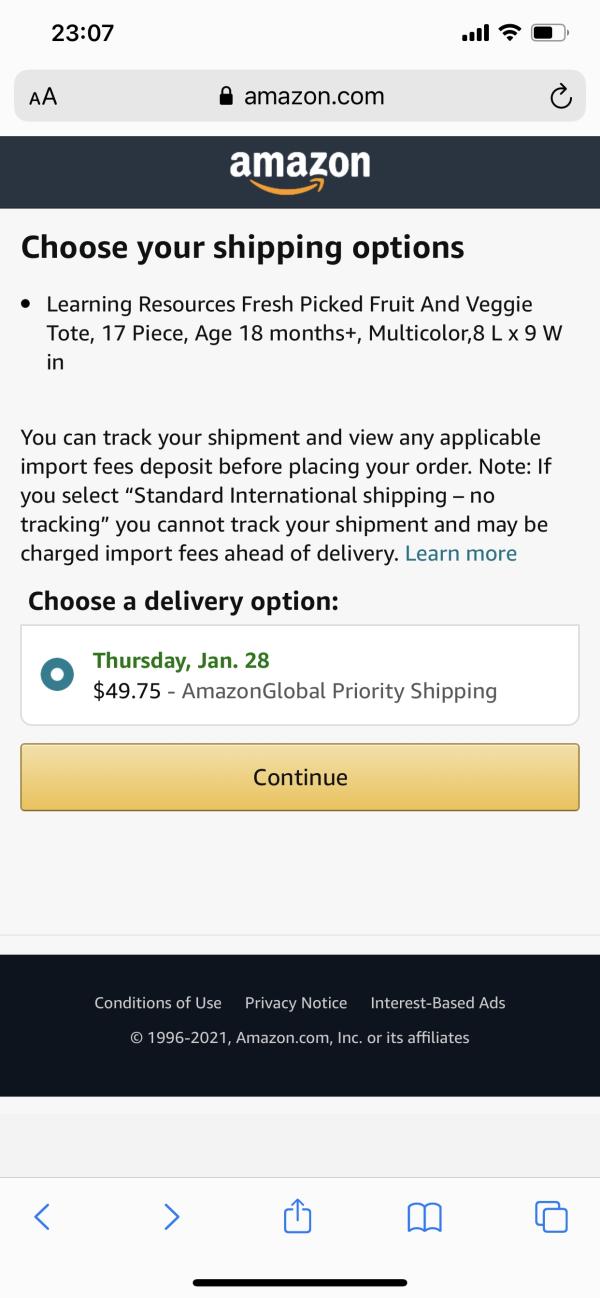Tap the amazon.com address bar
Image resolution: width=600 pixels, height=1298 pixels.
click(x=313, y=97)
